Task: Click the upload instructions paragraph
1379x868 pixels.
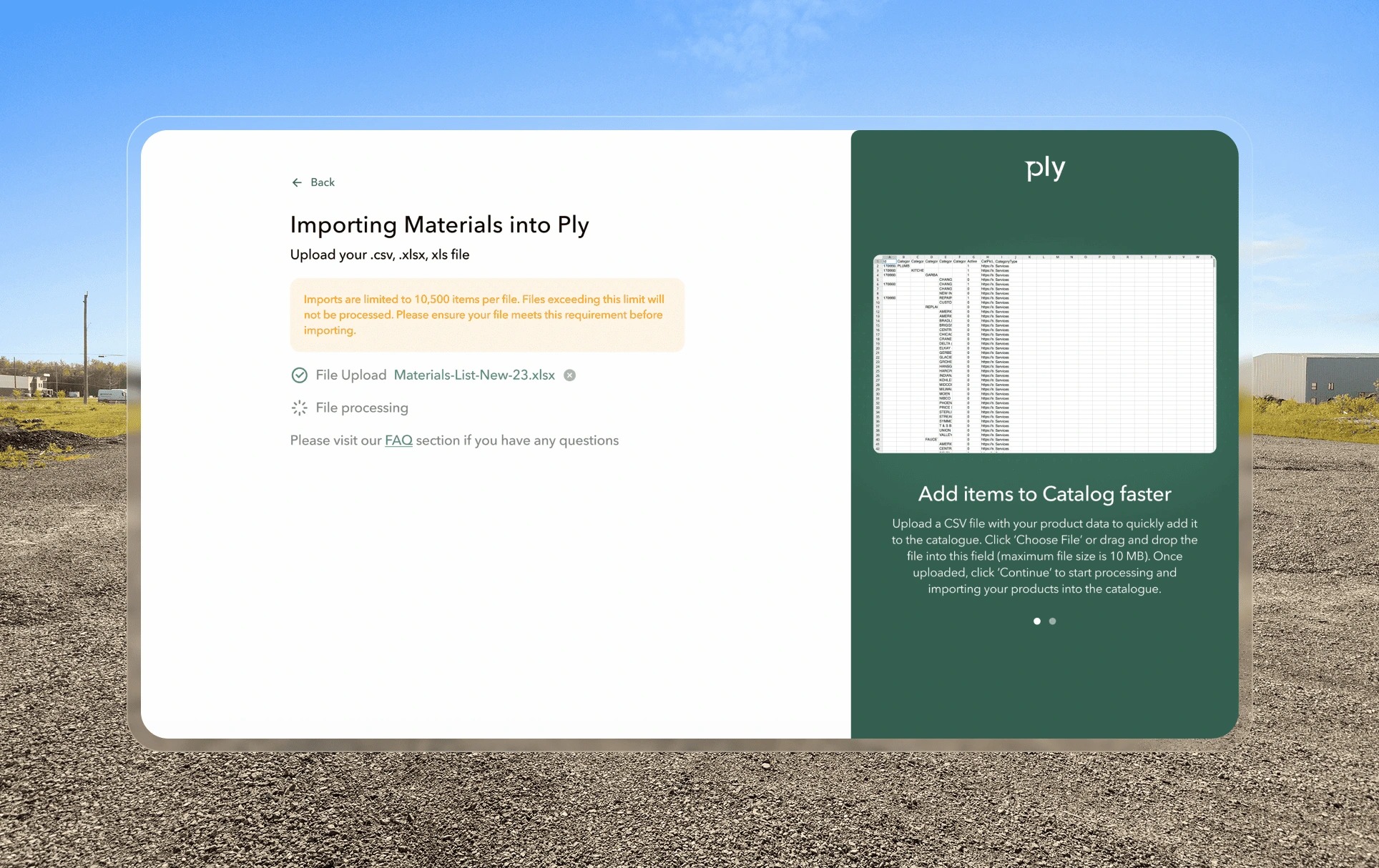Action: [1044, 556]
